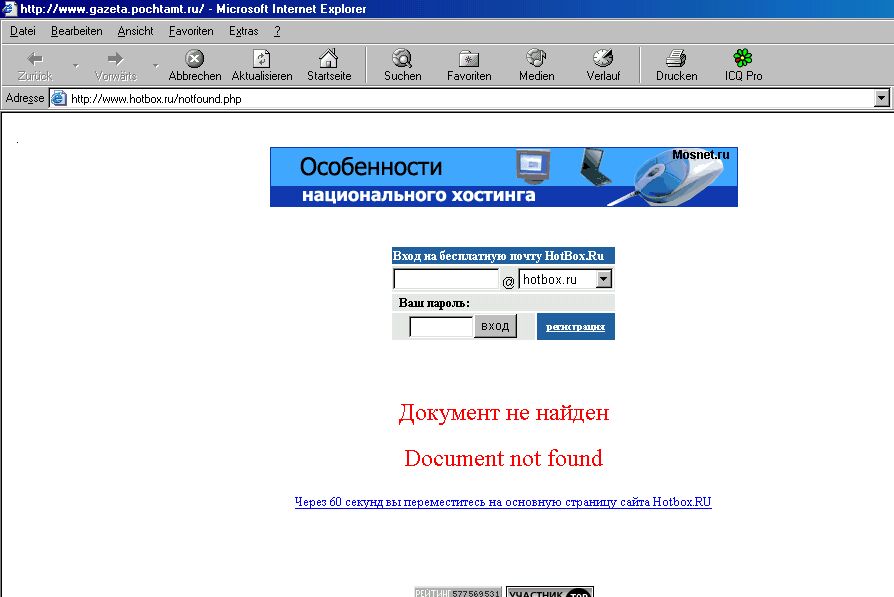Click the address bar URL field
The width and height of the screenshot is (894, 597).
(x=471, y=99)
